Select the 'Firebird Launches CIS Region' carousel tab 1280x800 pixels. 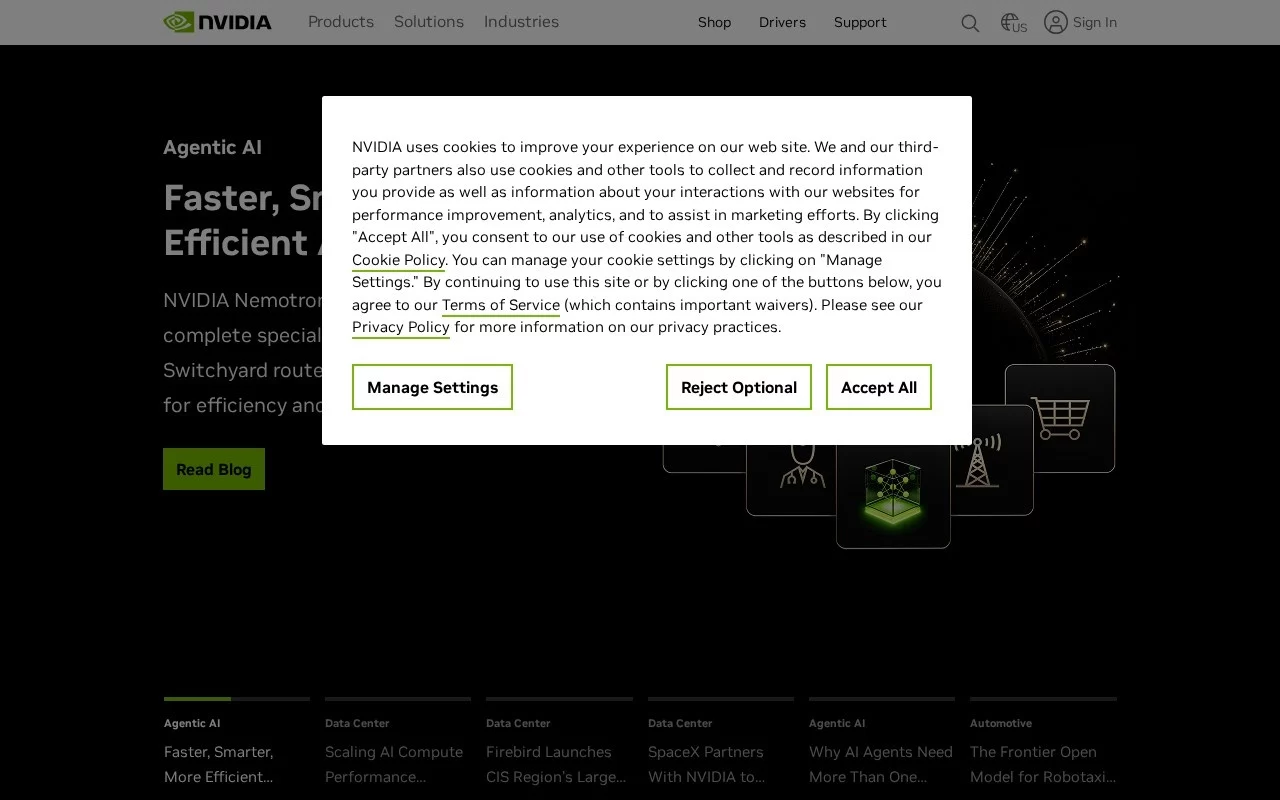pos(559,743)
